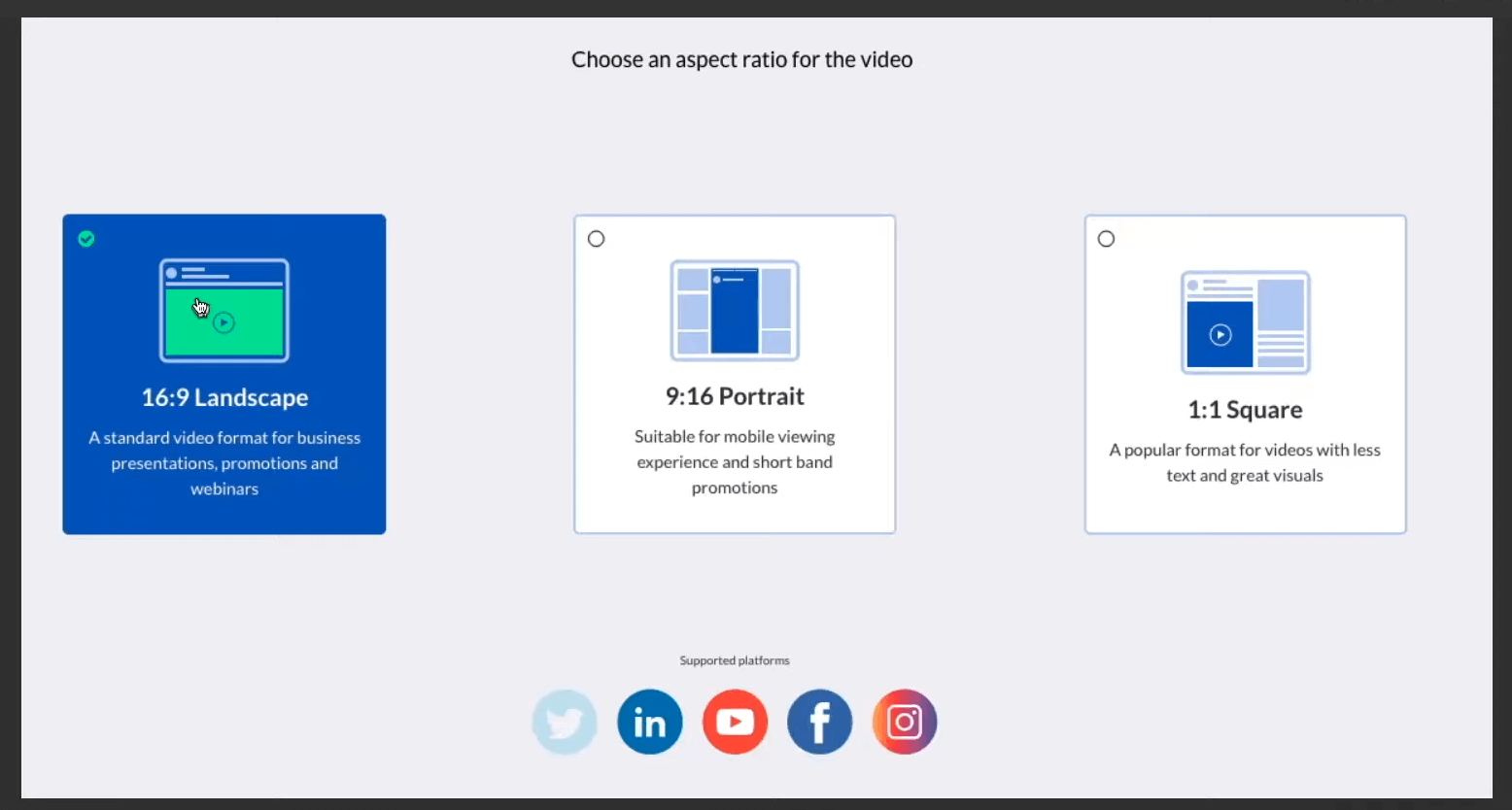Image resolution: width=1512 pixels, height=810 pixels.
Task: Toggle the checked 16:9 Landscape radio
Action: [86, 239]
